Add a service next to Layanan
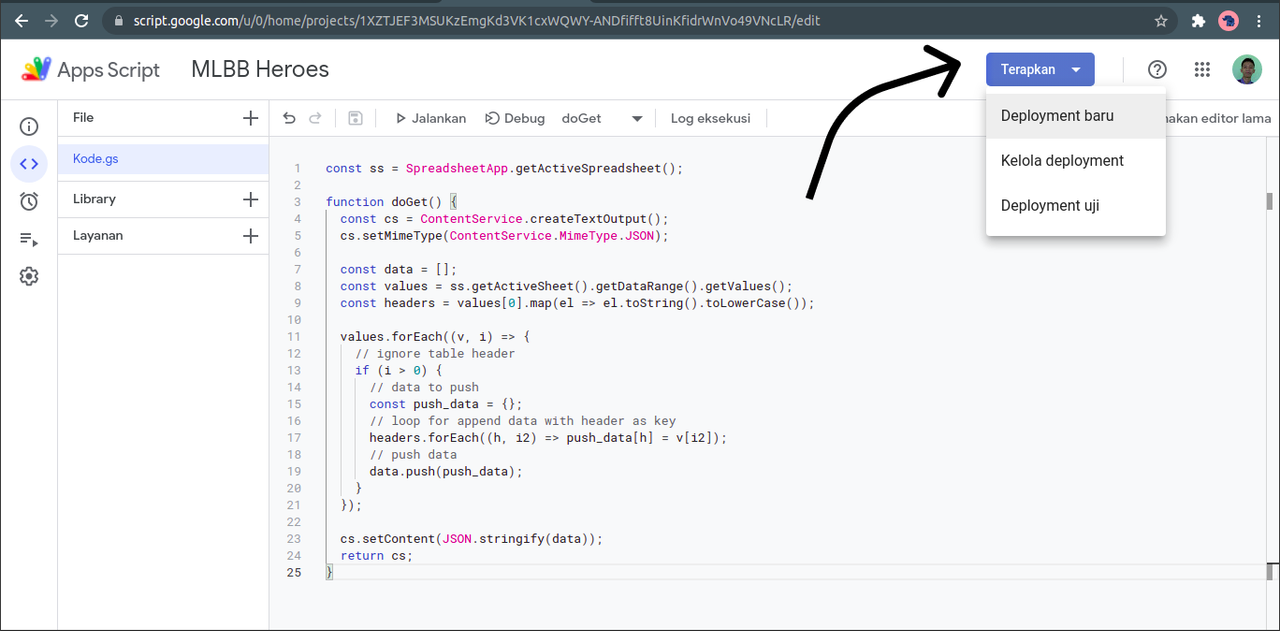Image resolution: width=1280 pixels, height=631 pixels. point(250,236)
